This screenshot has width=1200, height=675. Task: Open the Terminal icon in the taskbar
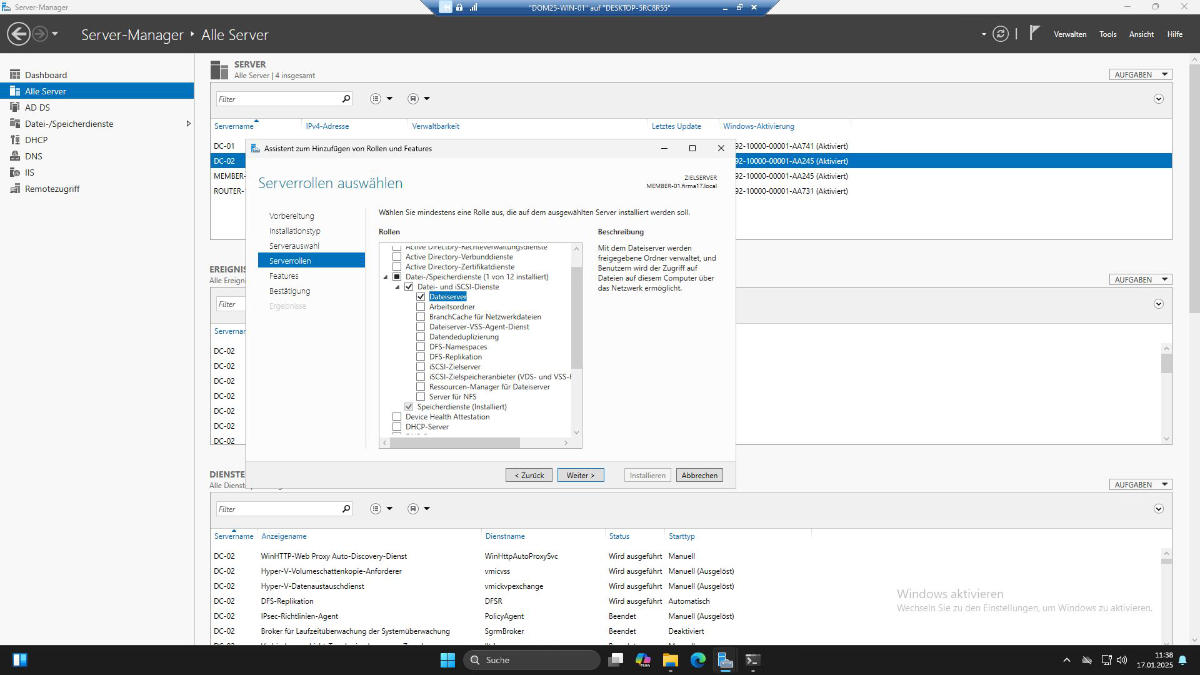click(753, 660)
